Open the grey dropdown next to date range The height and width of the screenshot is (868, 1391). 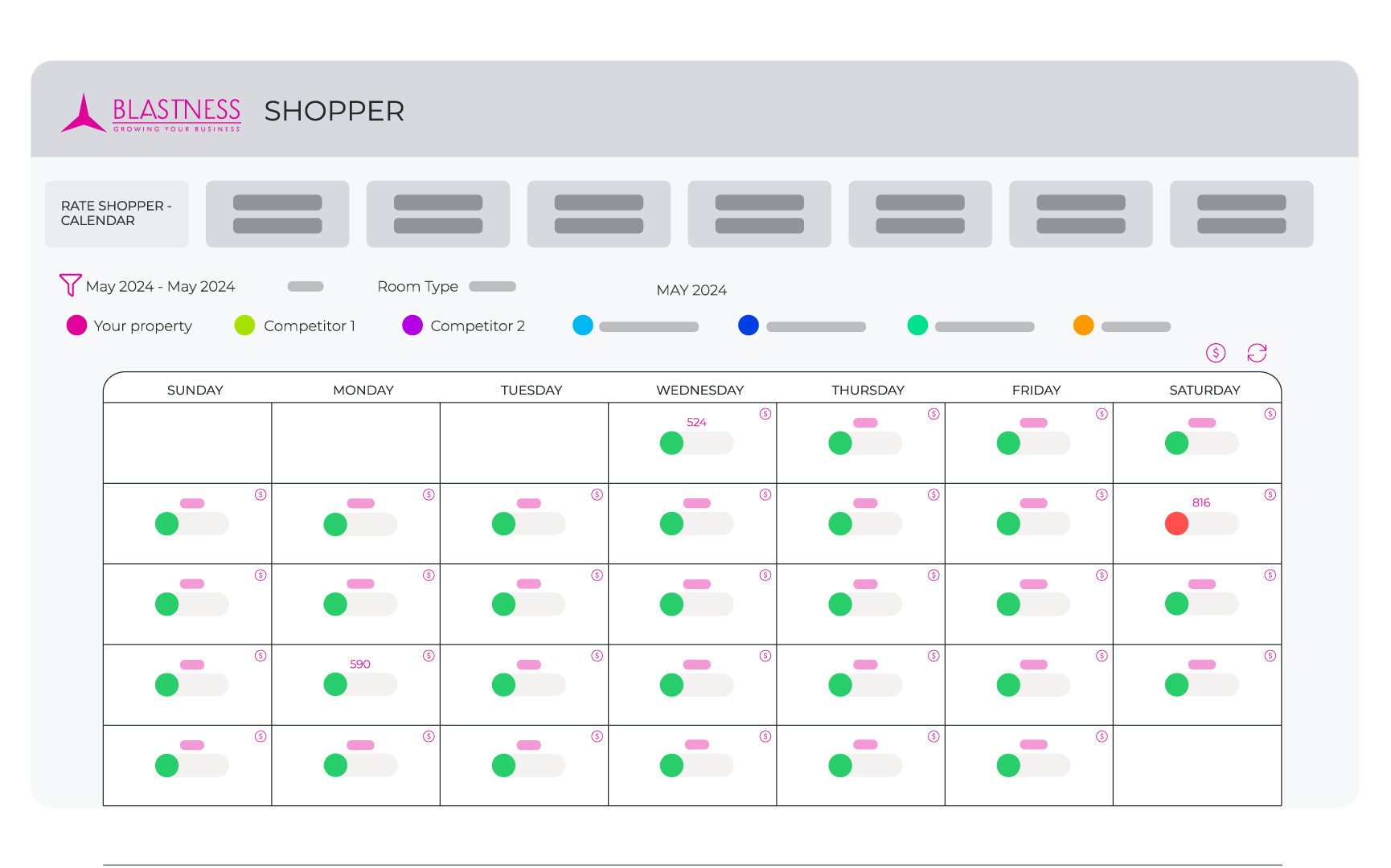coord(306,286)
